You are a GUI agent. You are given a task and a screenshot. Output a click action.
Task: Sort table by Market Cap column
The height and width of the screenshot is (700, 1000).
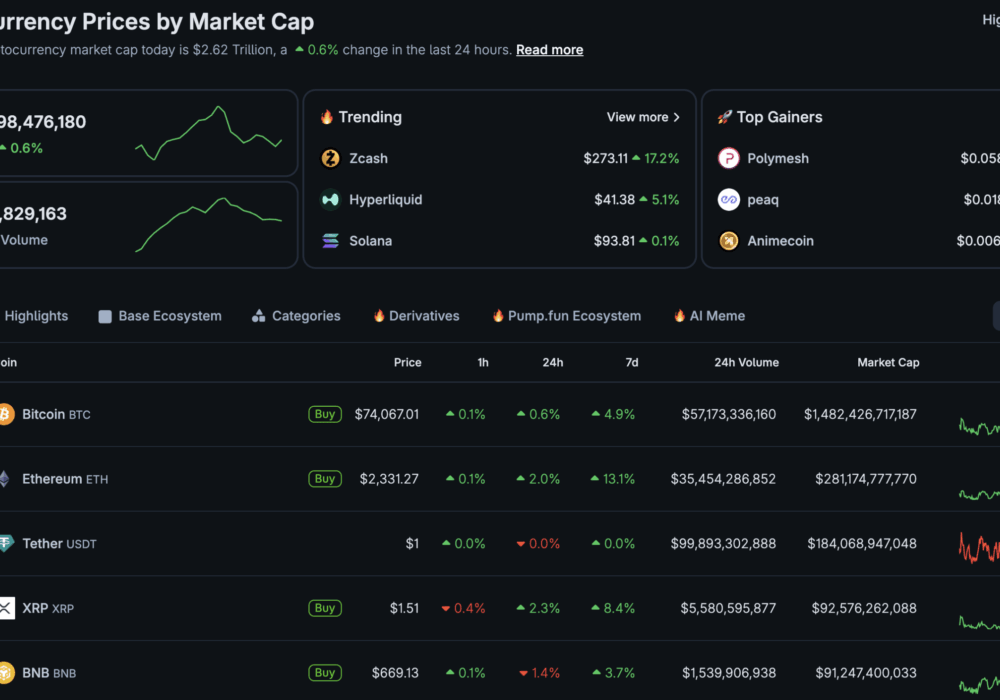887,363
